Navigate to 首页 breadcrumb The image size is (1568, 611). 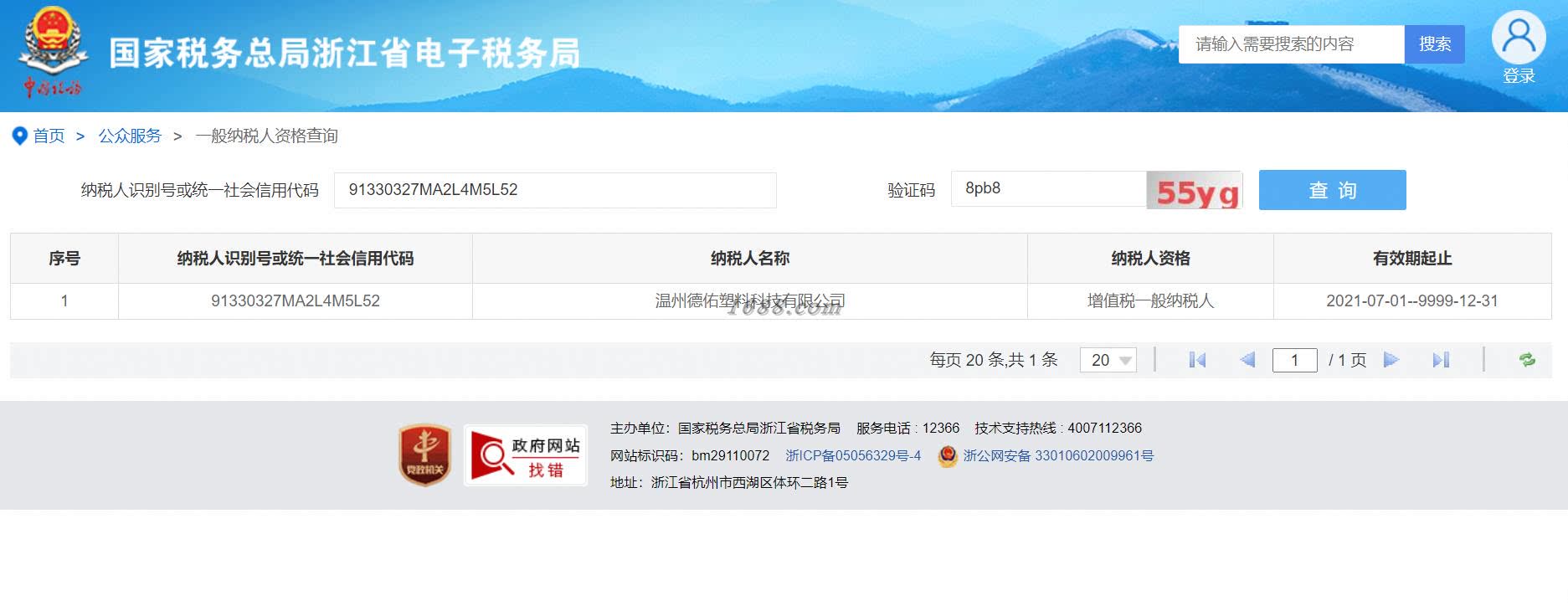pyautogui.click(x=49, y=136)
